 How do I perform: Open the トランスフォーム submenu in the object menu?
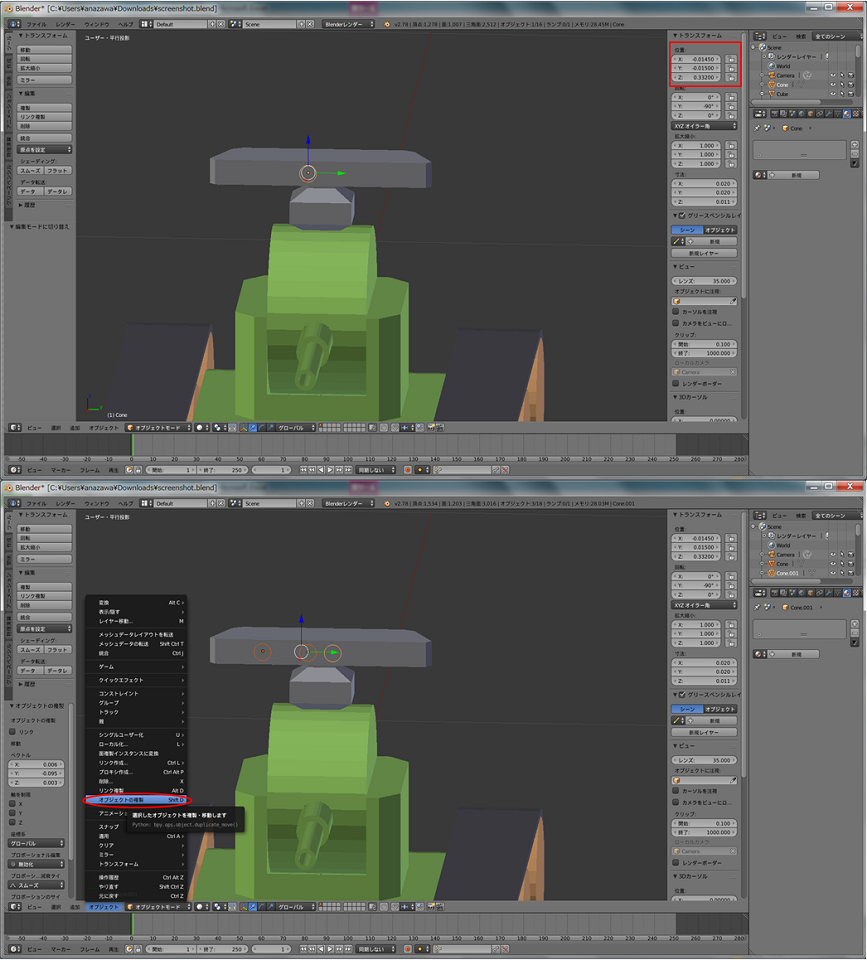(x=118, y=863)
